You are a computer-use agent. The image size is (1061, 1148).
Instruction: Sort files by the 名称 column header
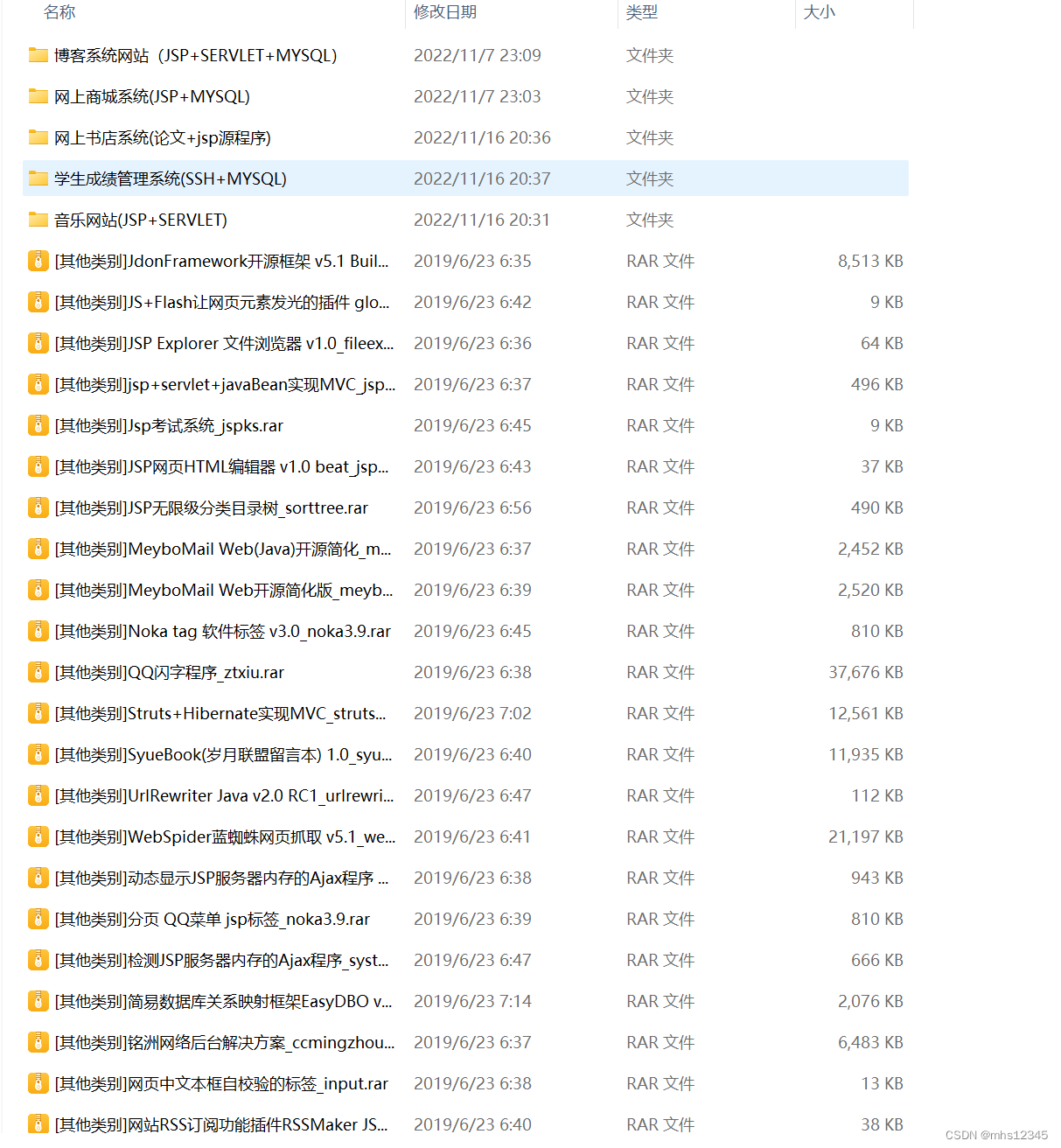coord(59,12)
